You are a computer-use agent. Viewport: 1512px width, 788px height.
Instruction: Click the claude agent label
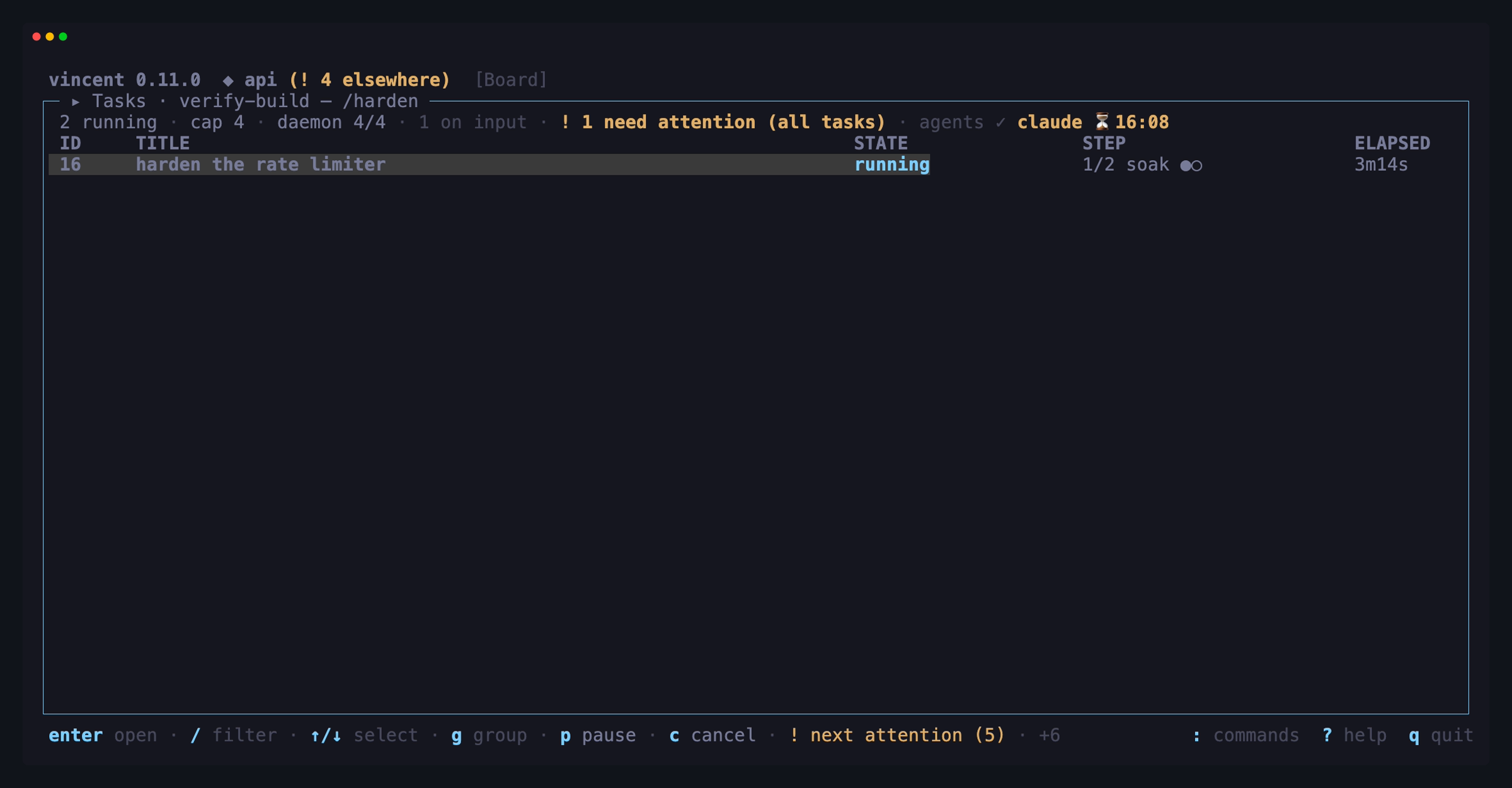coord(1050,122)
